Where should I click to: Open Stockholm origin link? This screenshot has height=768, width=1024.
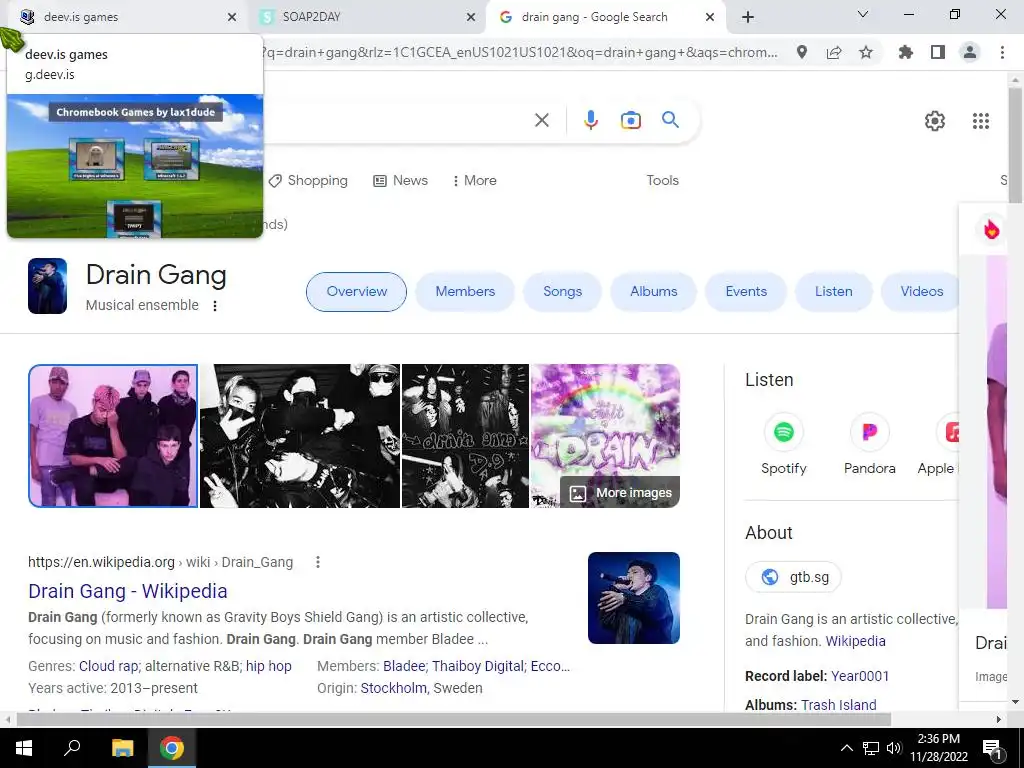point(394,688)
